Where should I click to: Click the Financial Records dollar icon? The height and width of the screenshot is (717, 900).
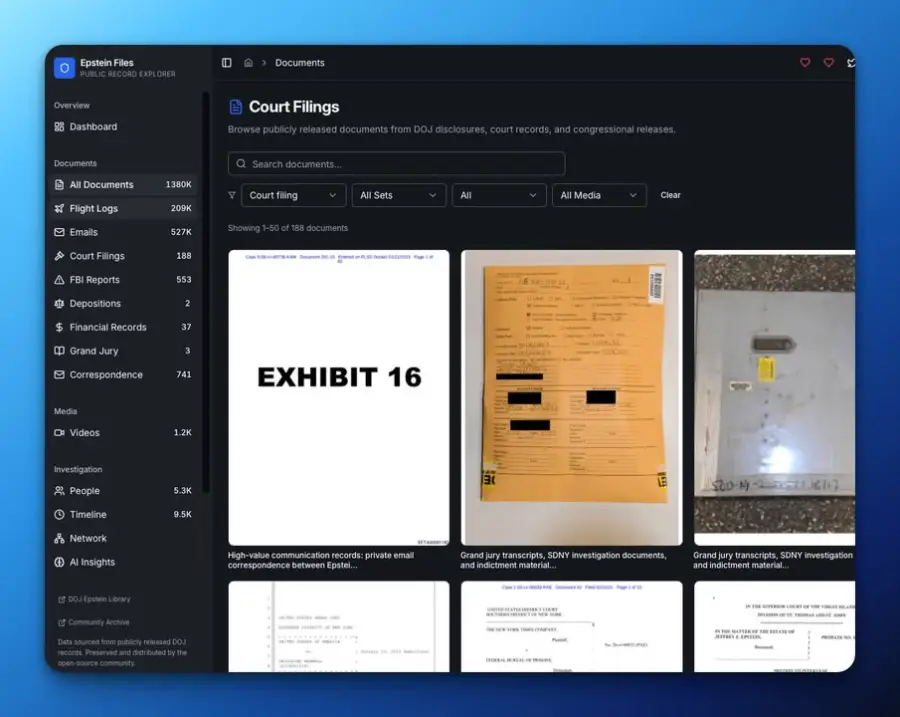pyautogui.click(x=59, y=327)
